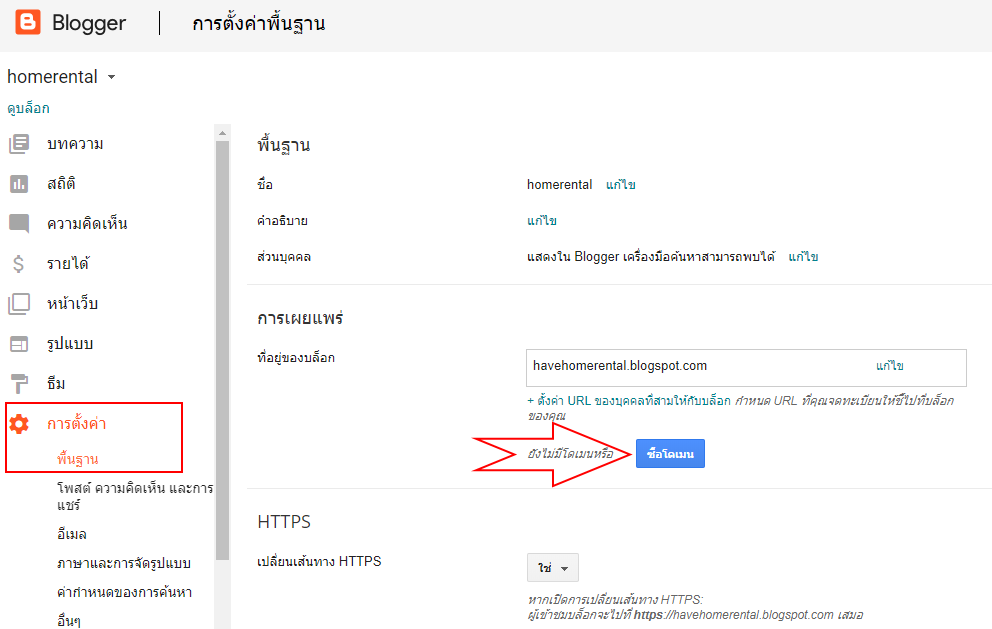
Task: Select การตั้งค่า in the sidebar menu
Action: (x=77, y=424)
